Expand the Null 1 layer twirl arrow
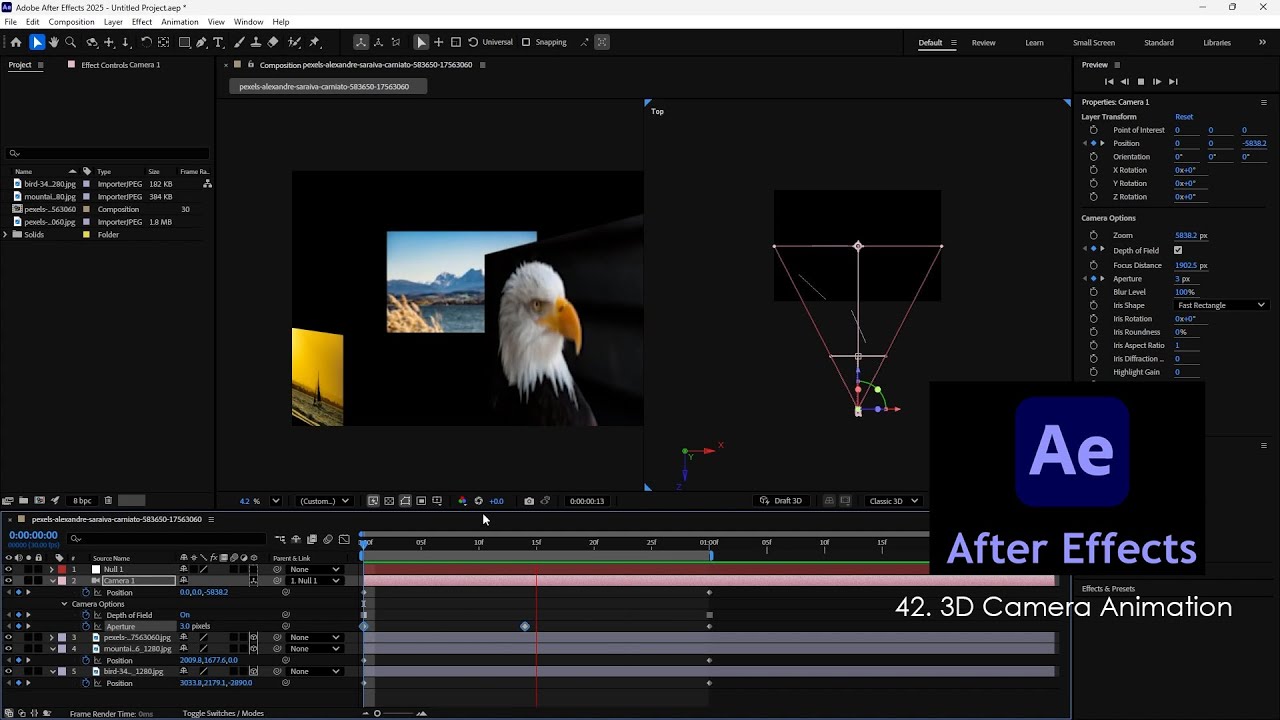This screenshot has width=1280, height=720. point(52,569)
